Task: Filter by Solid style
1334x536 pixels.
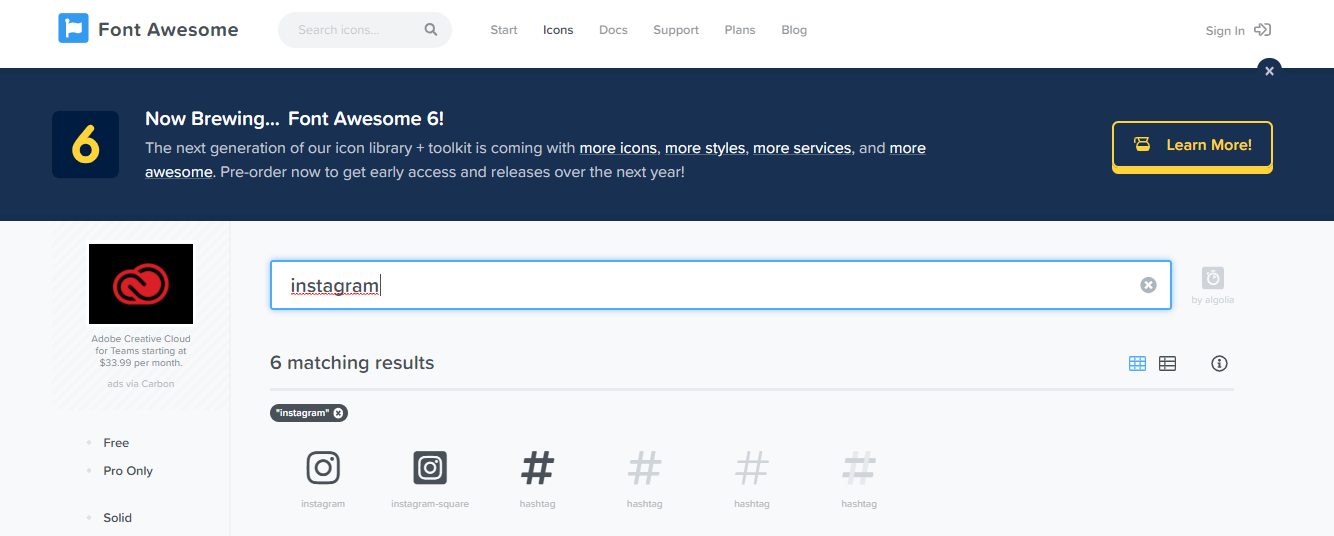Action: coord(117,518)
